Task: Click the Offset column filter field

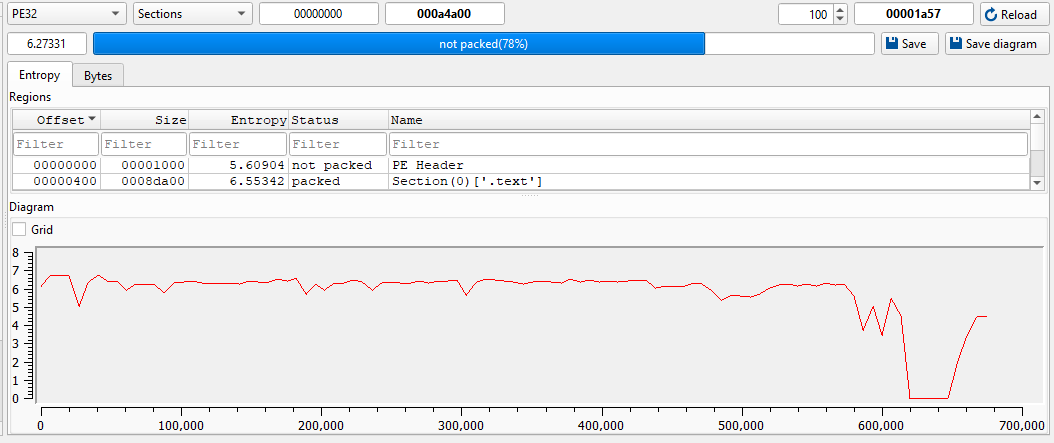Action: tap(56, 144)
